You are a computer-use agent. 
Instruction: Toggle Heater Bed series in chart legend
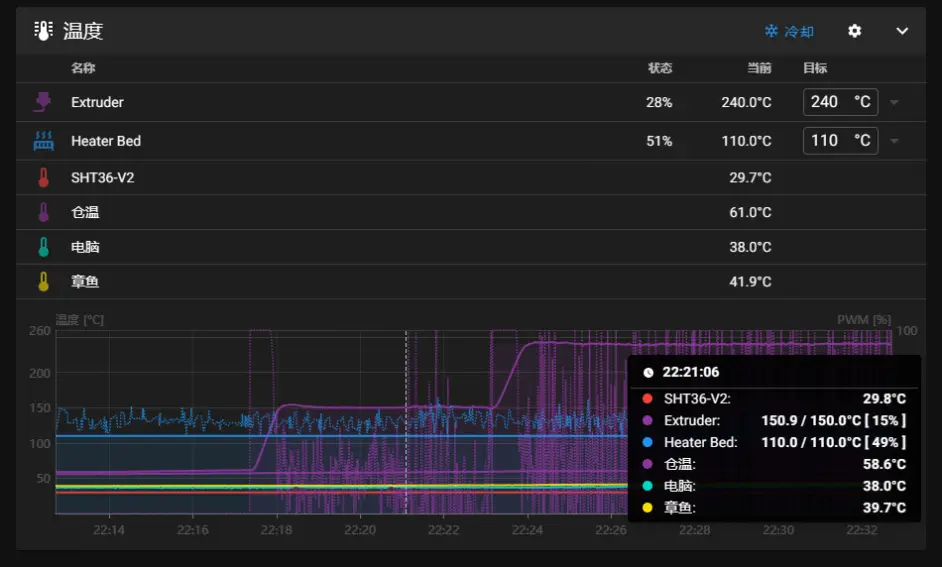tap(700, 442)
